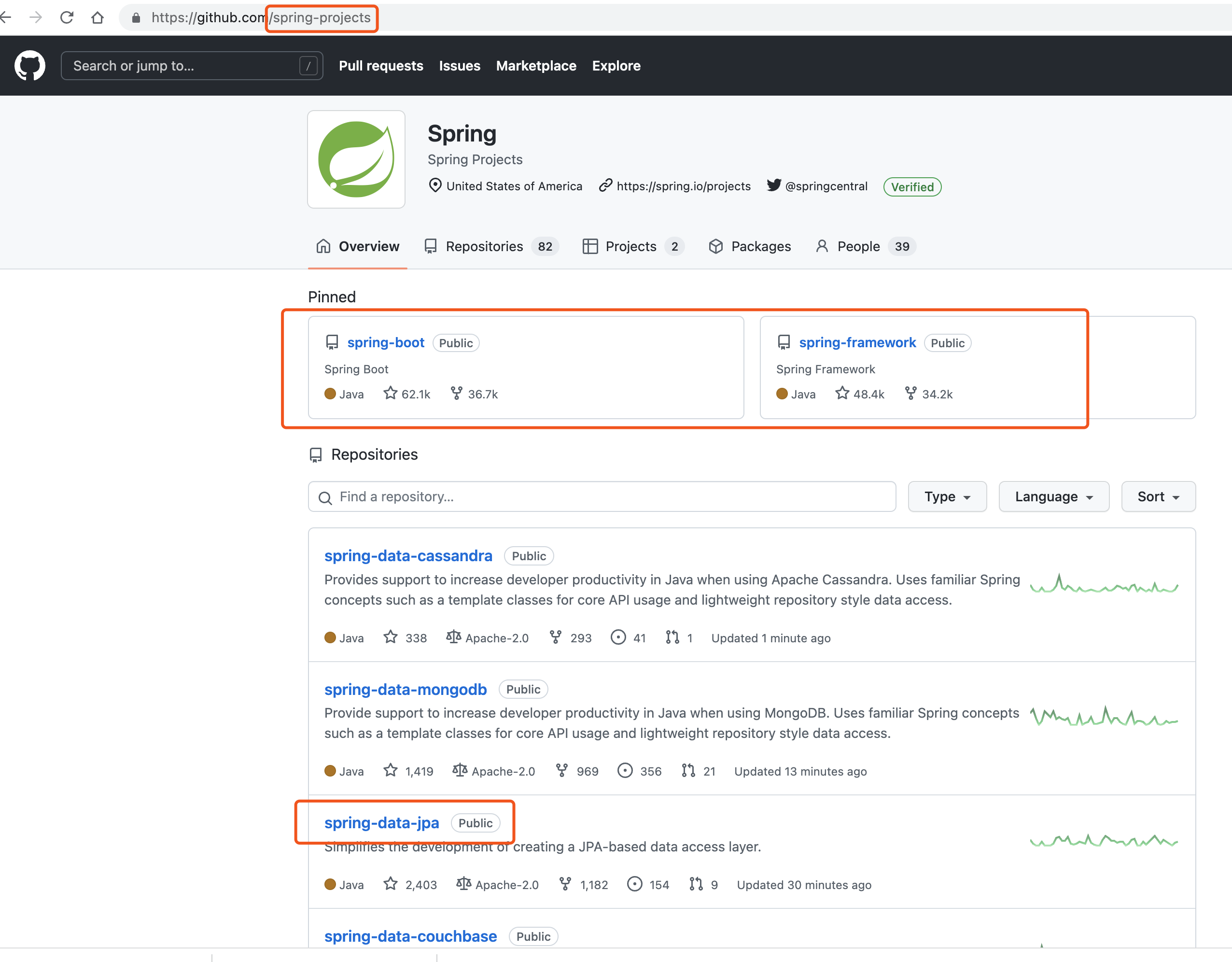Image resolution: width=1232 pixels, height=962 pixels.
Task: Click the slash shortcut key icon in search
Action: [308, 66]
